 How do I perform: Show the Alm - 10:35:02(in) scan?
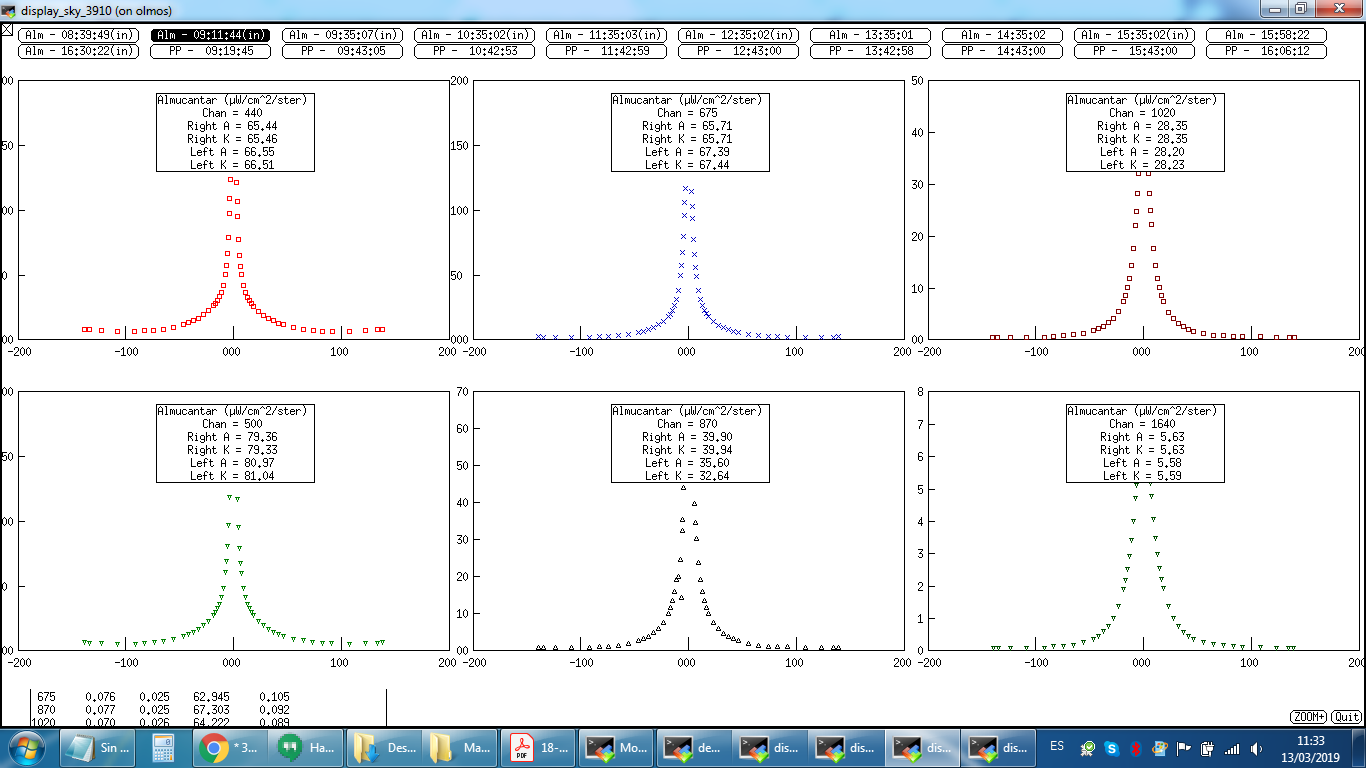(x=474, y=35)
